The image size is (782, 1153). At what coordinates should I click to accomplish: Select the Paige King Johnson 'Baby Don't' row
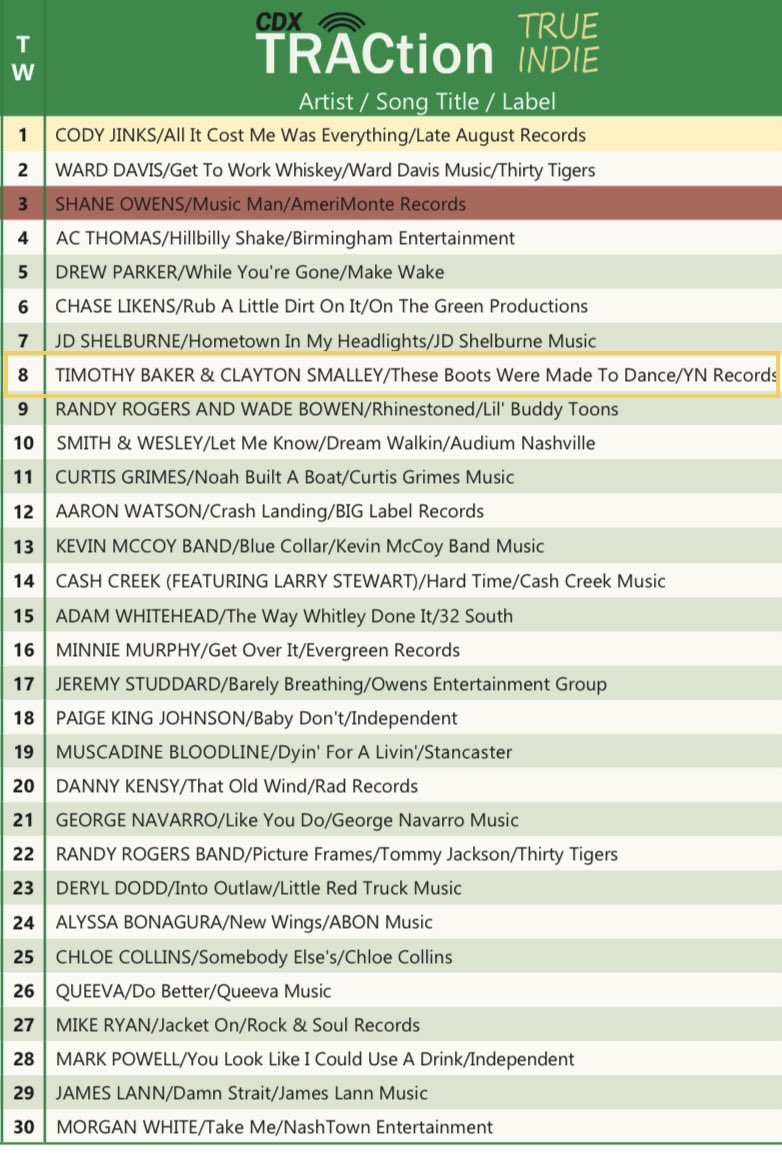coord(391,718)
